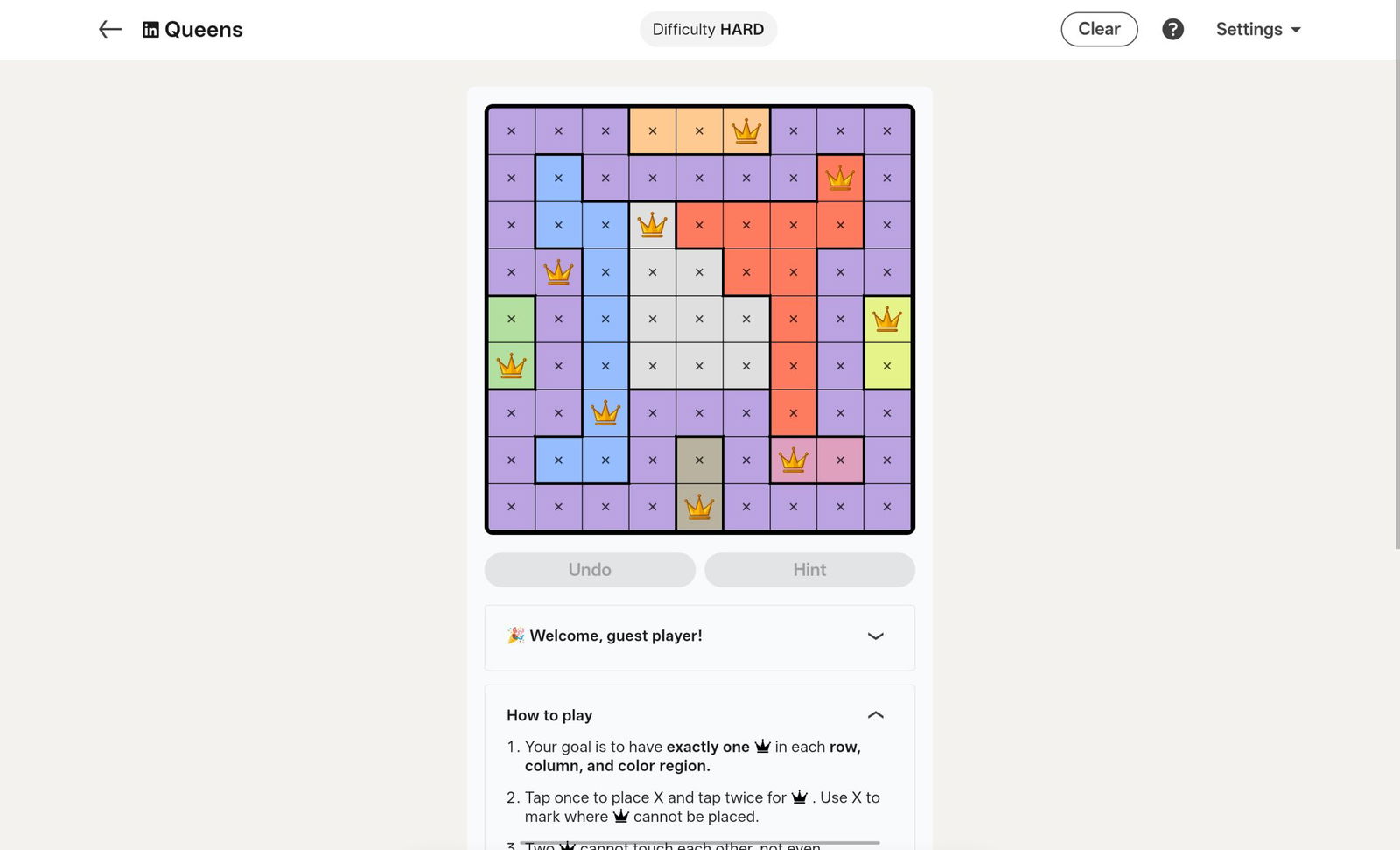
Task: Open the help question mark icon
Action: point(1172,30)
